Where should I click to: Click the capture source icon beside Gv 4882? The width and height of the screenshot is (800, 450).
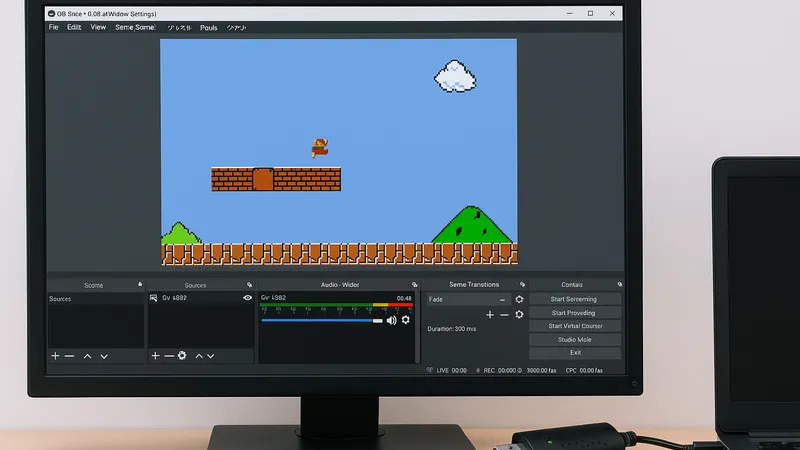point(154,298)
